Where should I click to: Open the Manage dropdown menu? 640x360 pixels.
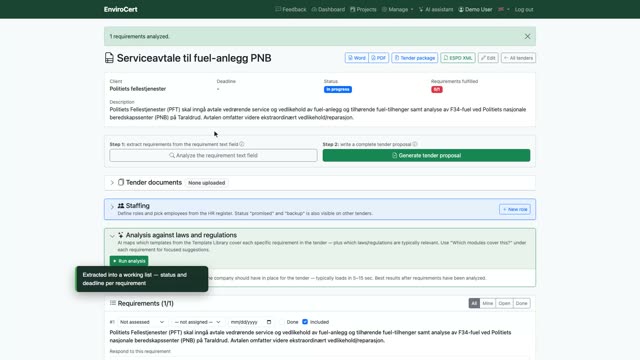tap(398, 9)
